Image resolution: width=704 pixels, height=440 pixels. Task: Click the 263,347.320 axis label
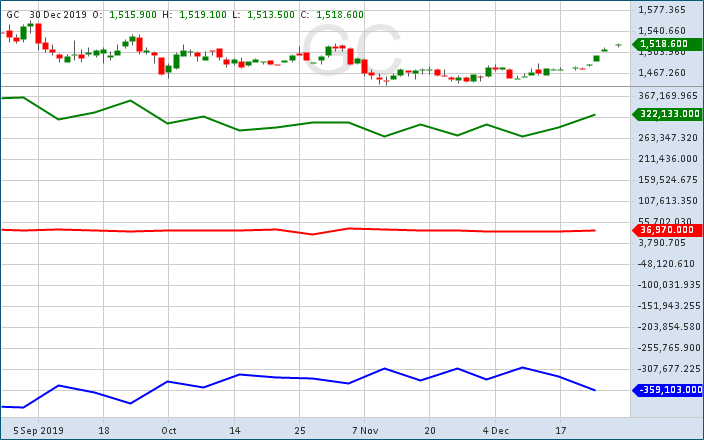point(668,137)
